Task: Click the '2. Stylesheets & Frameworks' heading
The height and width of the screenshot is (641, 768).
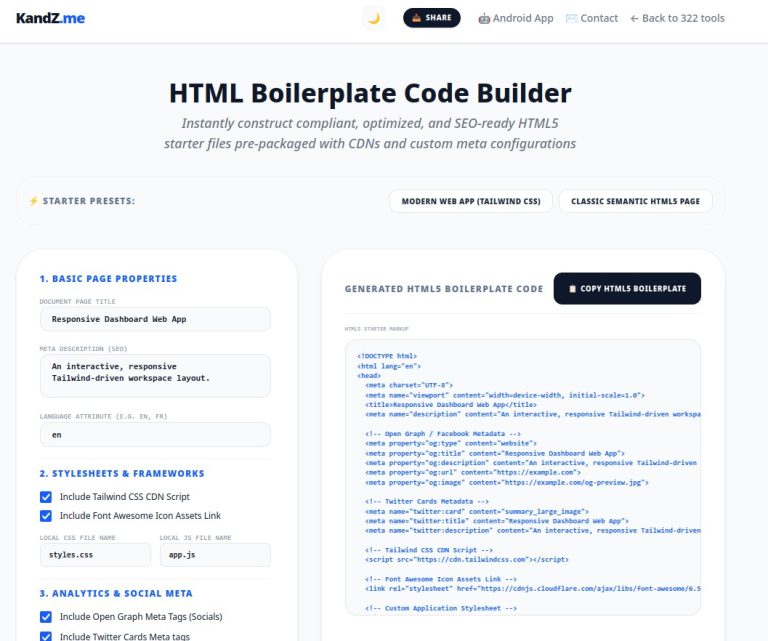Action: [122, 474]
